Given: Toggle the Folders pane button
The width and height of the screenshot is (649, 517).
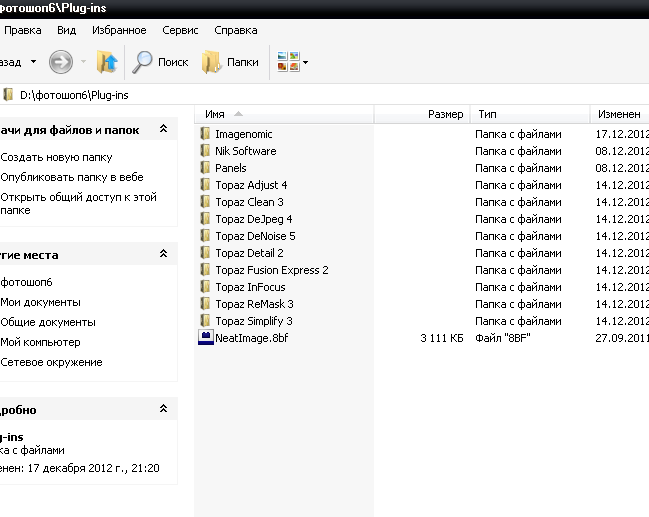Looking at the screenshot, I should 211,62.
